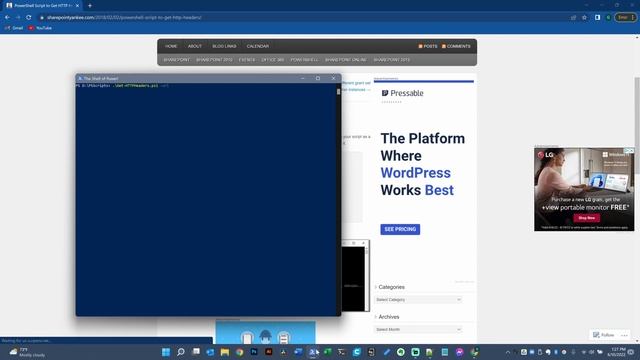This screenshot has height=360, width=640.
Task: Switch to PowerShell in the taskbar
Action: coord(313,352)
